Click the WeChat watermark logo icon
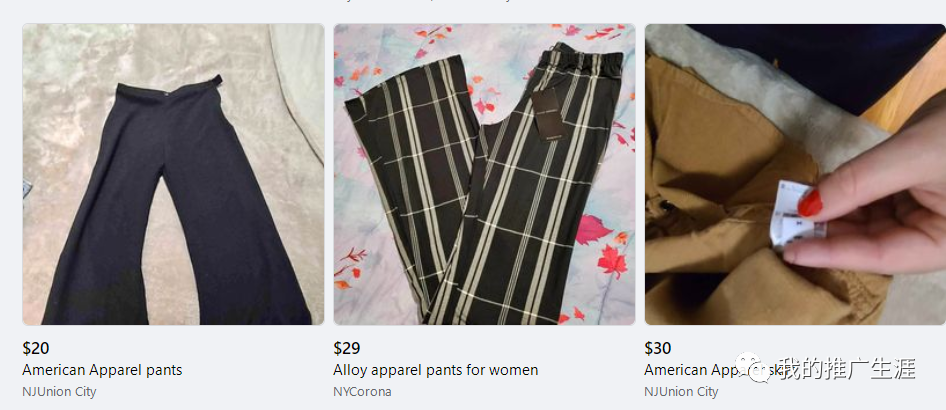 point(757,368)
